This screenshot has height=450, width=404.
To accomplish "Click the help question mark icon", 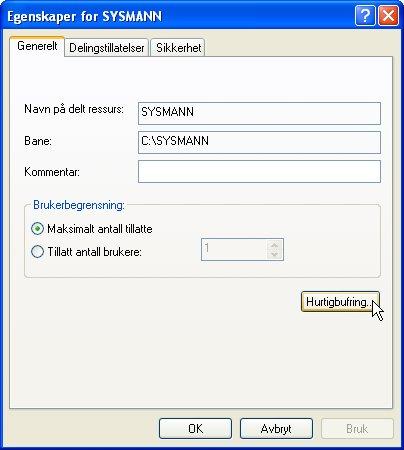I will 365,15.
